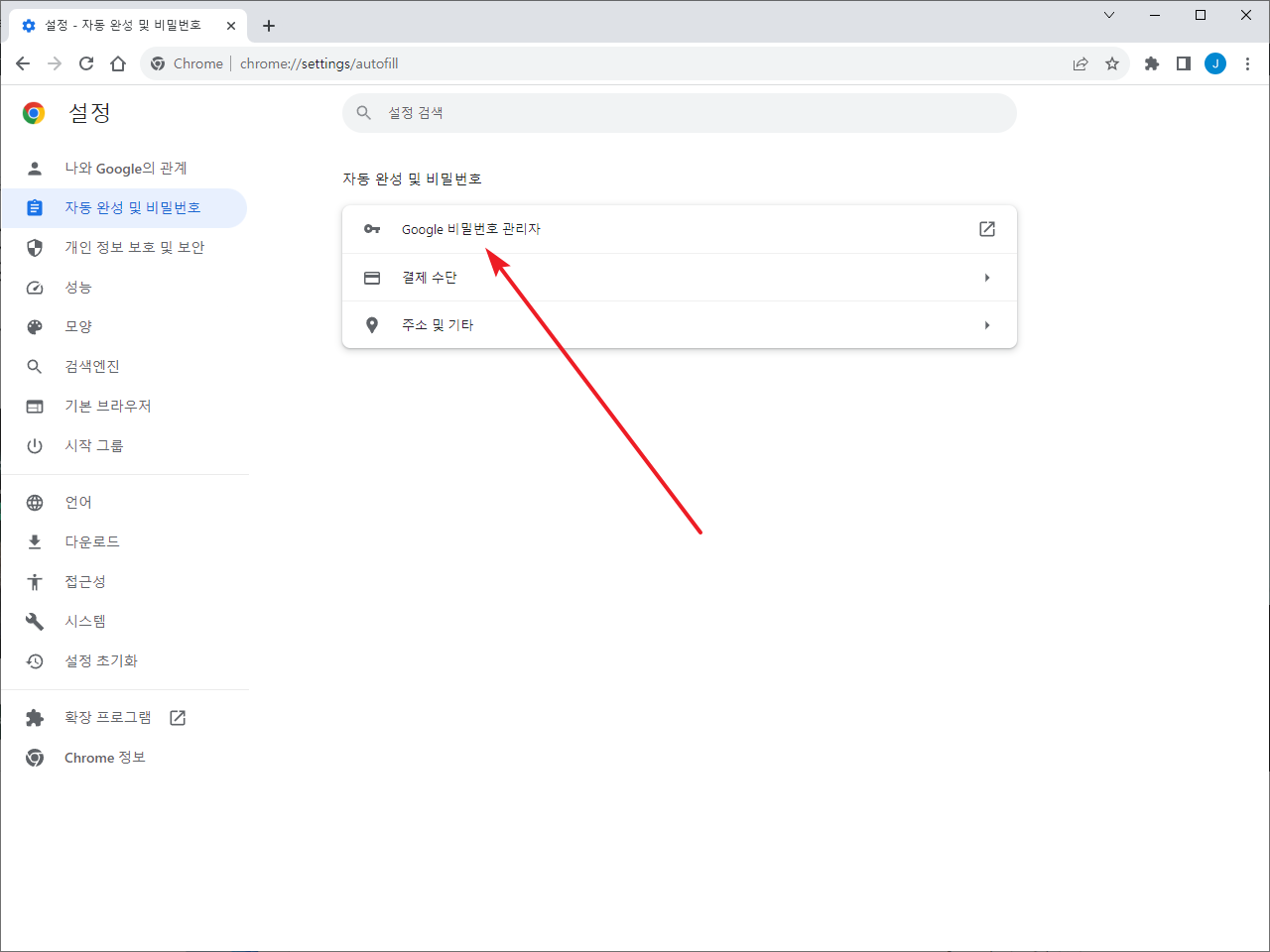Open 언어 settings section
Viewport: 1270px width, 952px height.
pyautogui.click(x=124, y=503)
